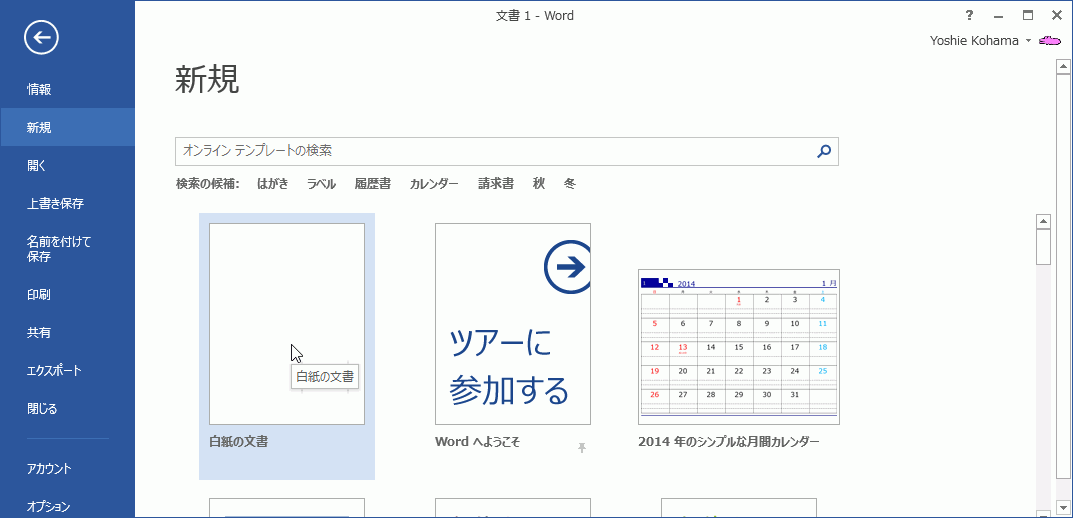This screenshot has width=1073, height=518.
Task: Open the 情報 menu item
Action: [x=67, y=89]
